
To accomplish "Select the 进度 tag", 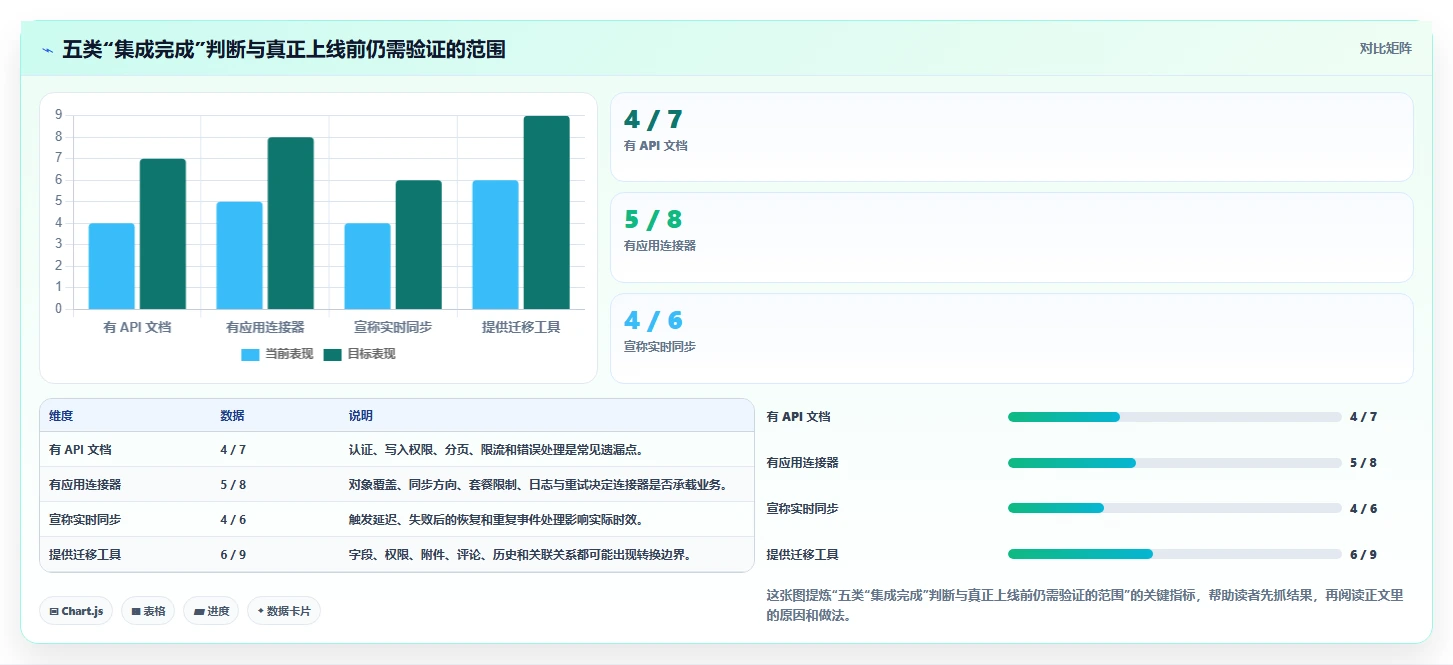I will pyautogui.click(x=211, y=611).
